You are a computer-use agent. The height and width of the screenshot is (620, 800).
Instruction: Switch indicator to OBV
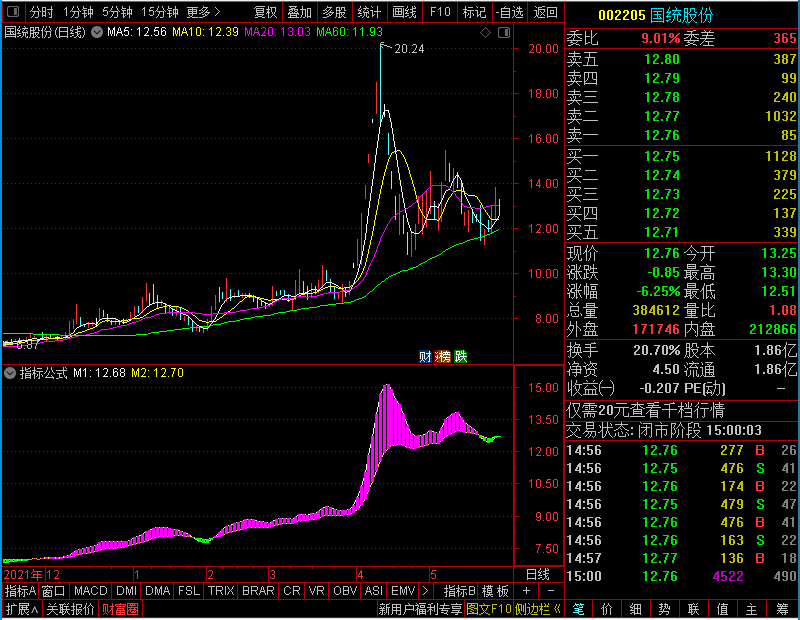click(345, 591)
